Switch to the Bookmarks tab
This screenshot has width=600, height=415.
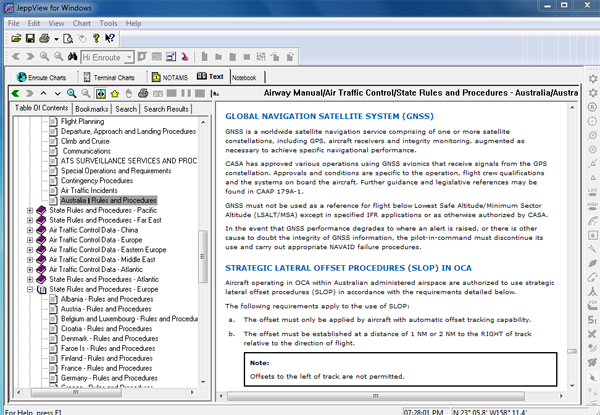point(91,109)
